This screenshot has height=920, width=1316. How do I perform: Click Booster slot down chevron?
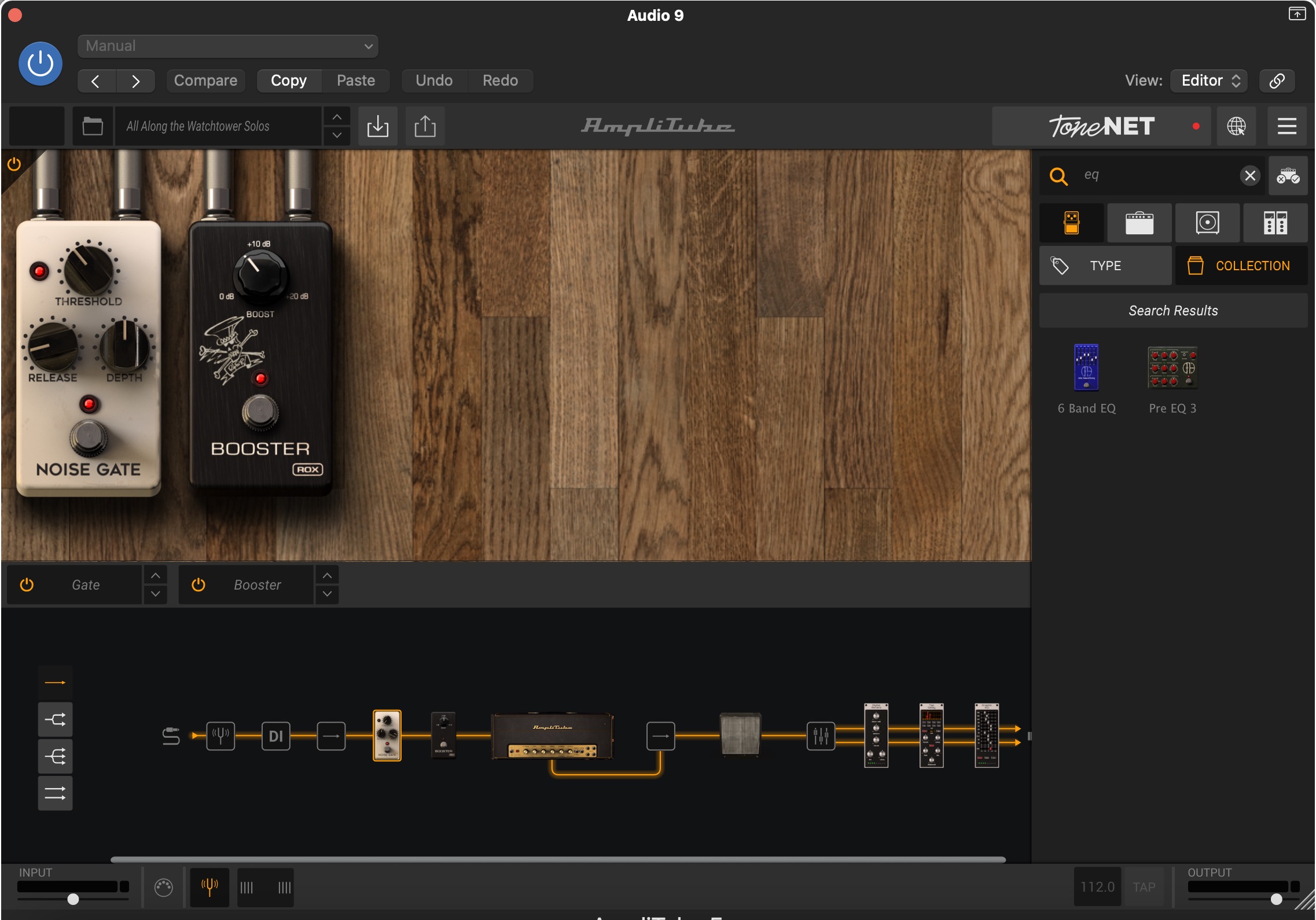click(x=327, y=594)
